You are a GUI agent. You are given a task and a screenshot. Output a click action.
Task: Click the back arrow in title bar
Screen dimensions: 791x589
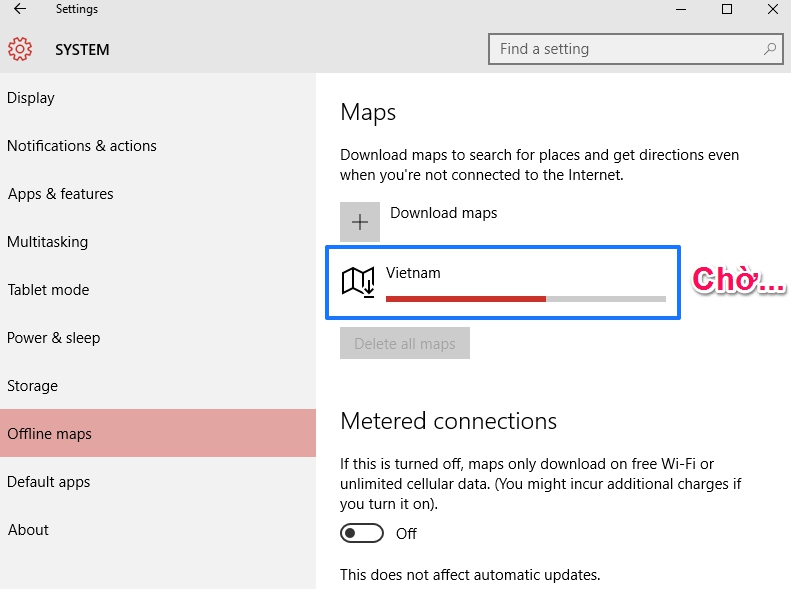[20, 10]
